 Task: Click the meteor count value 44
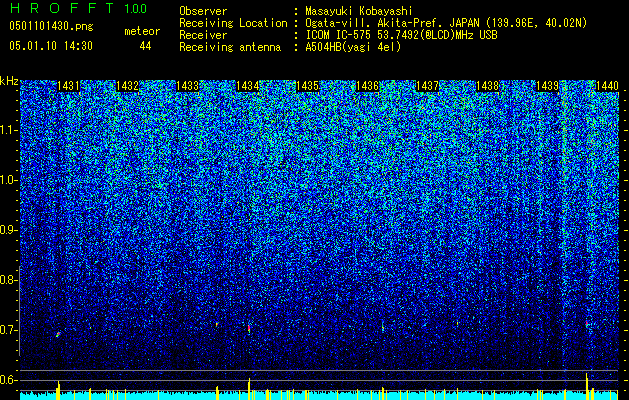point(145,46)
